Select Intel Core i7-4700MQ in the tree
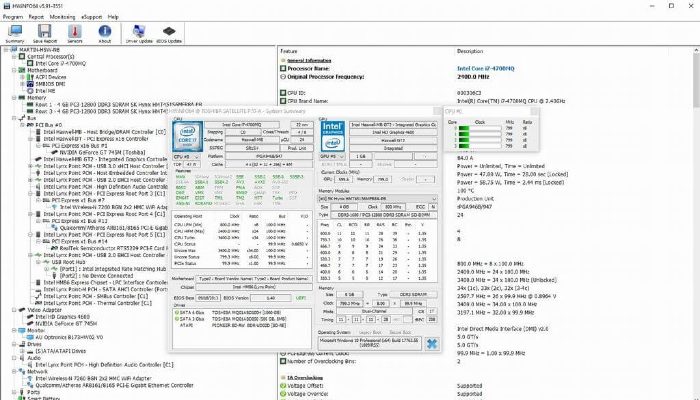The image size is (700, 400). [x=61, y=63]
